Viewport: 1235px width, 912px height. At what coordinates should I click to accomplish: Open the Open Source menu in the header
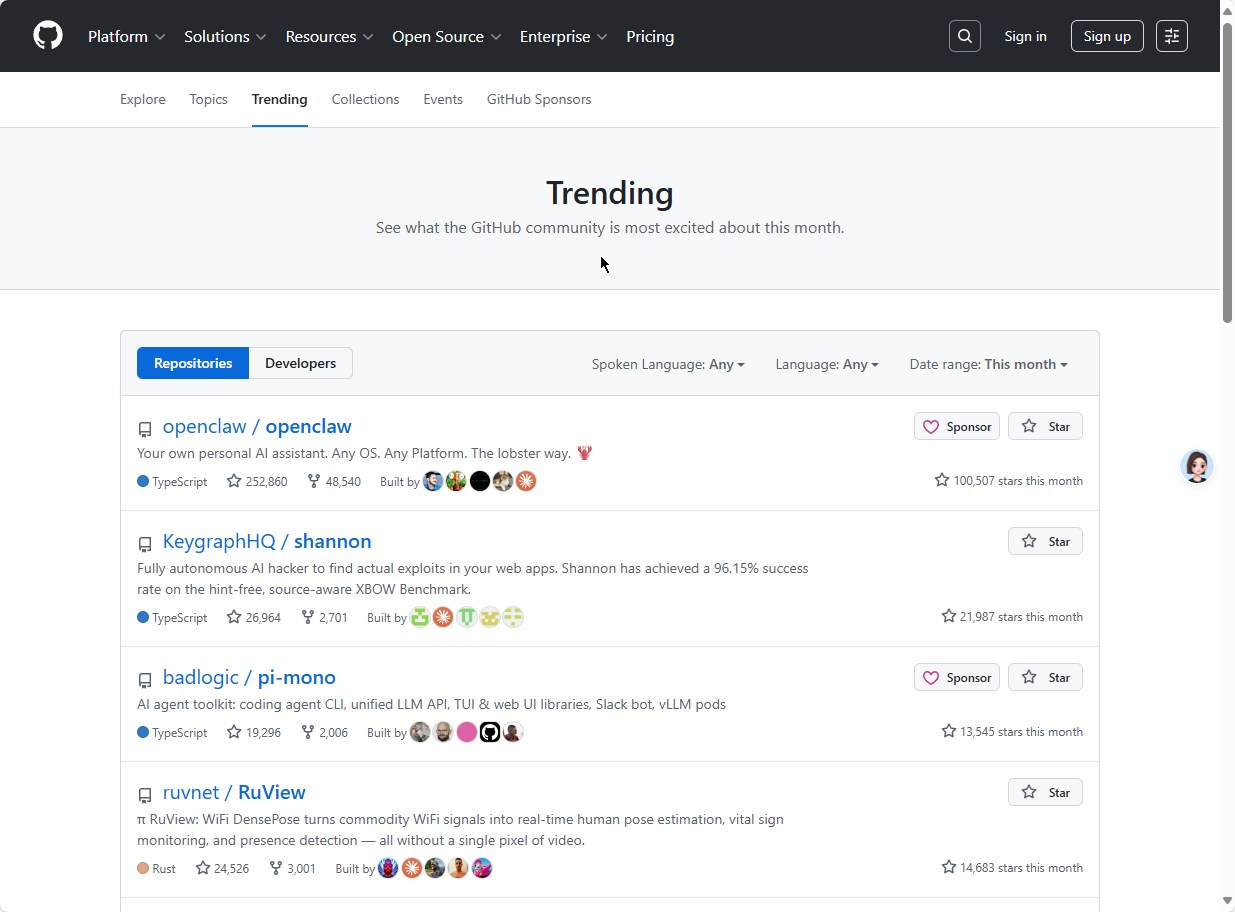click(x=446, y=36)
